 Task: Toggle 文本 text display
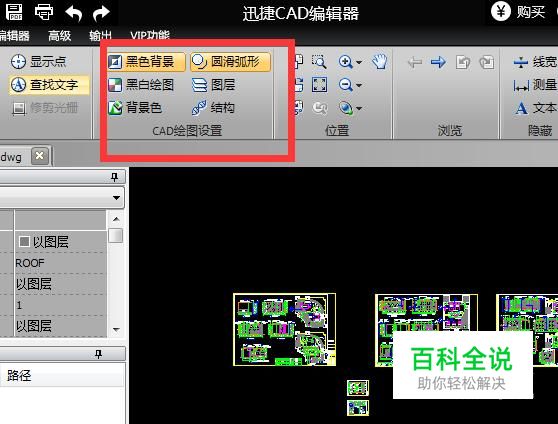(x=535, y=108)
